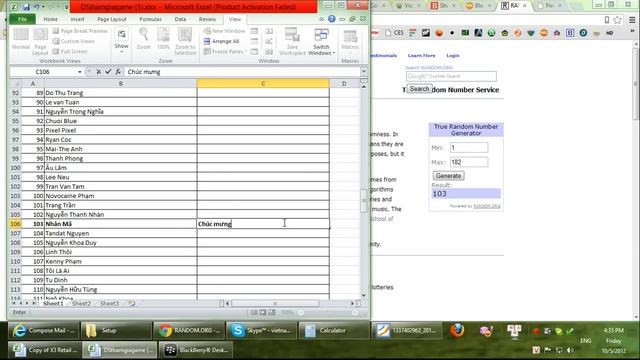640x360 pixels.
Task: Select the Sheet3 worksheet tab
Action: click(109, 304)
